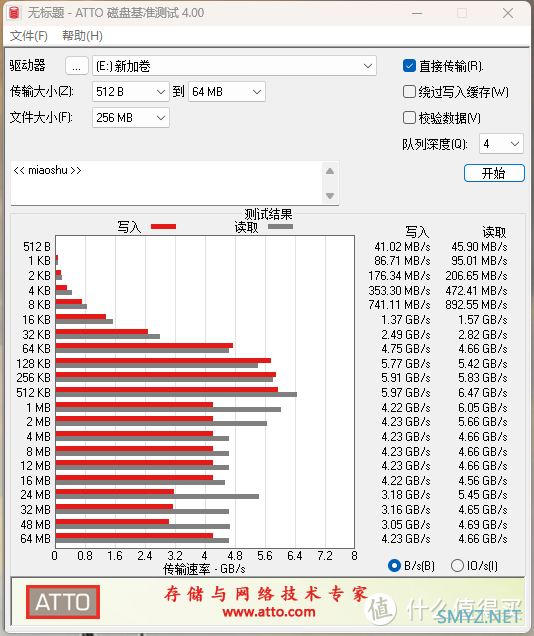Click the description box scroll up arrow

pos(330,171)
